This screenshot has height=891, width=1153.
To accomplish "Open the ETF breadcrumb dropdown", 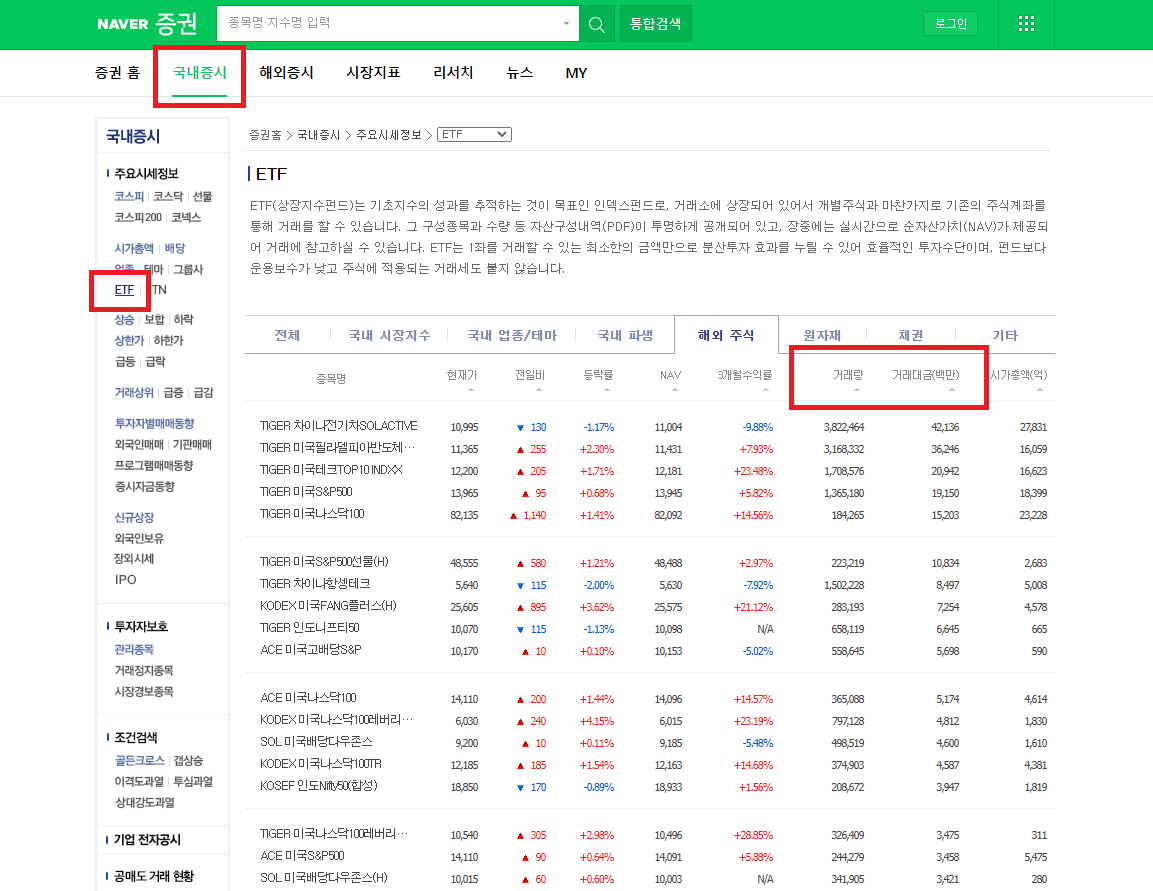I will [474, 135].
